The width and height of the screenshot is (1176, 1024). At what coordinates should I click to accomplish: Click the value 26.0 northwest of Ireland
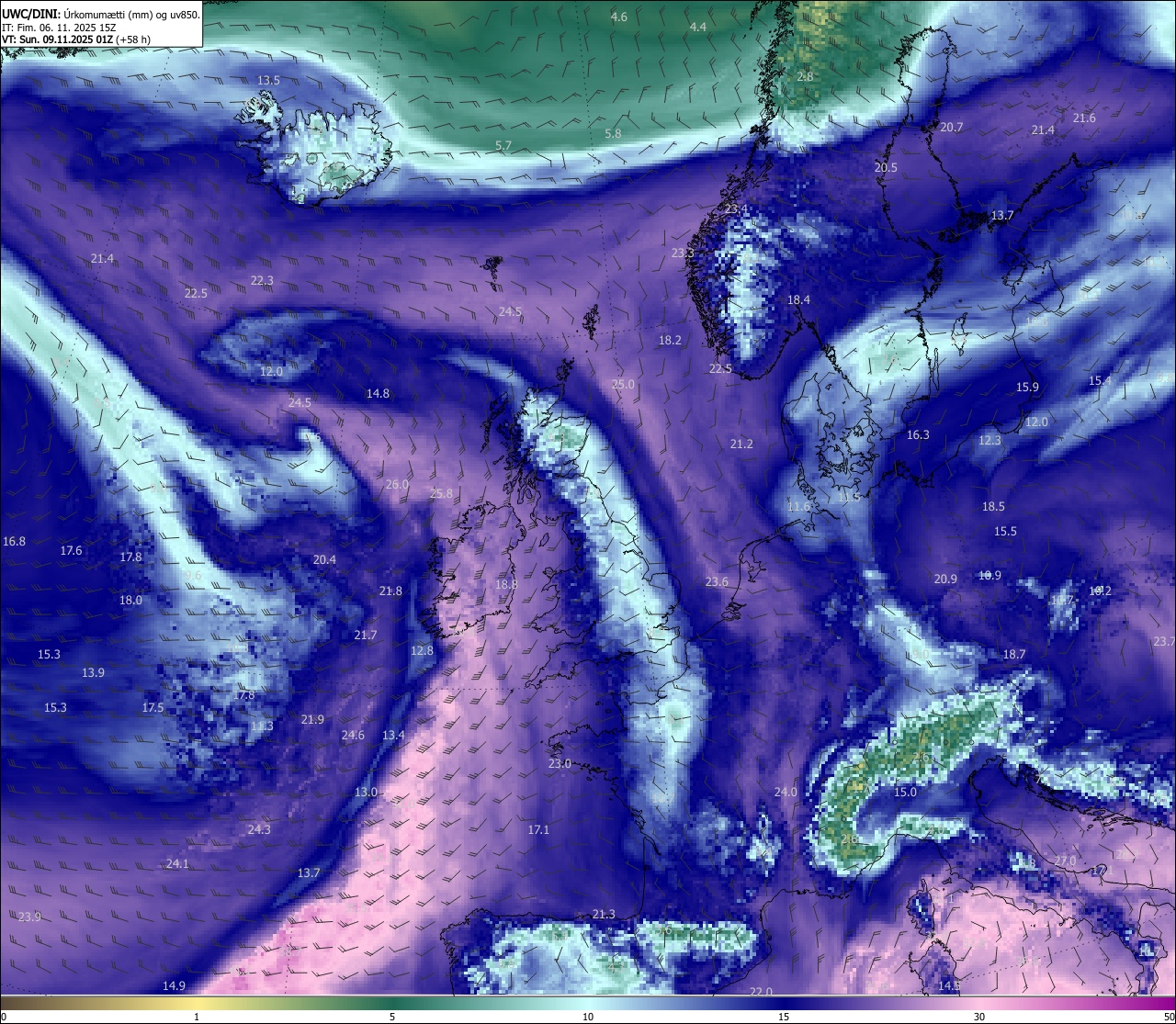(x=397, y=485)
